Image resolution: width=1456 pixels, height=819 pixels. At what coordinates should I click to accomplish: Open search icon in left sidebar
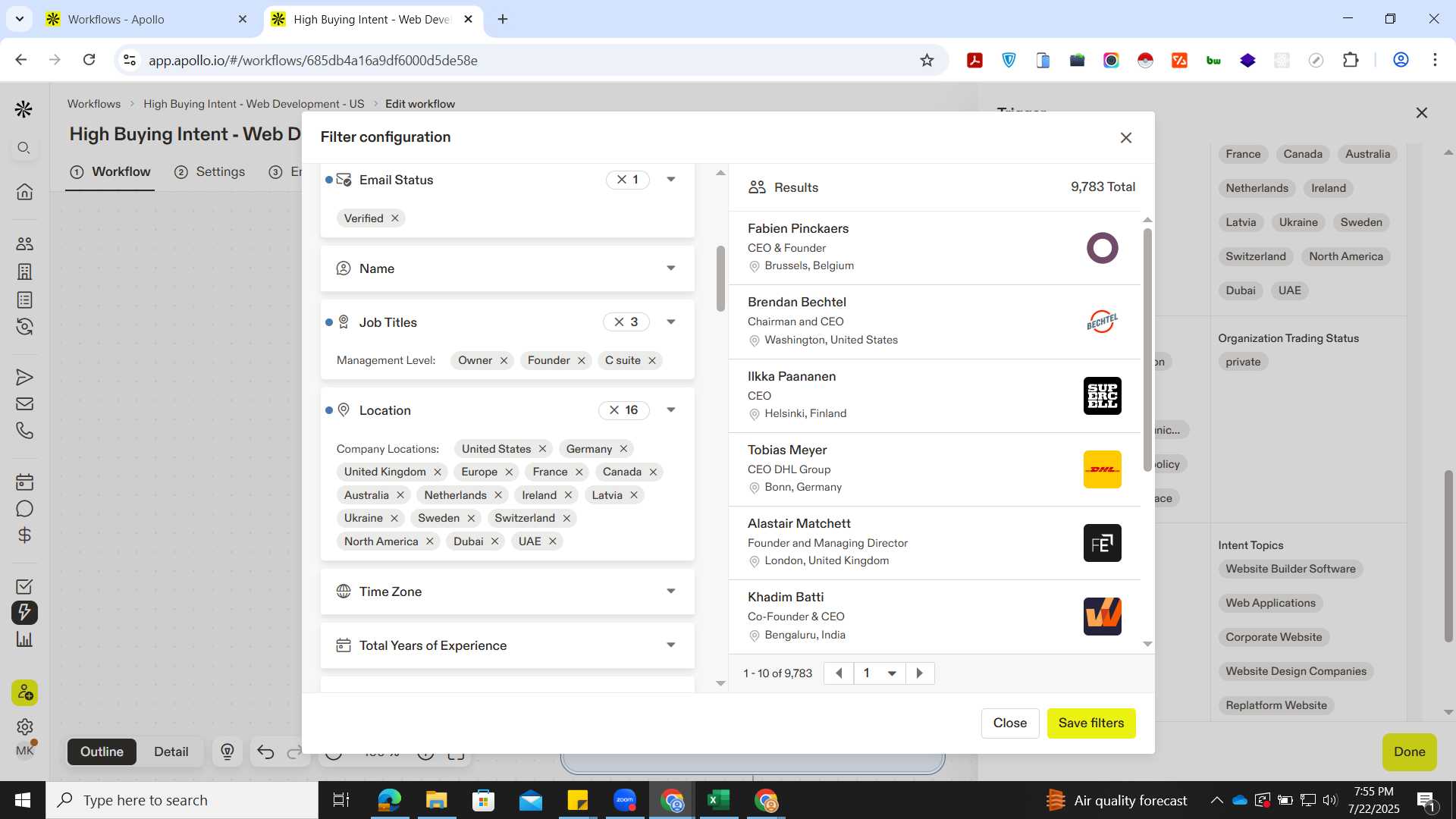24,148
